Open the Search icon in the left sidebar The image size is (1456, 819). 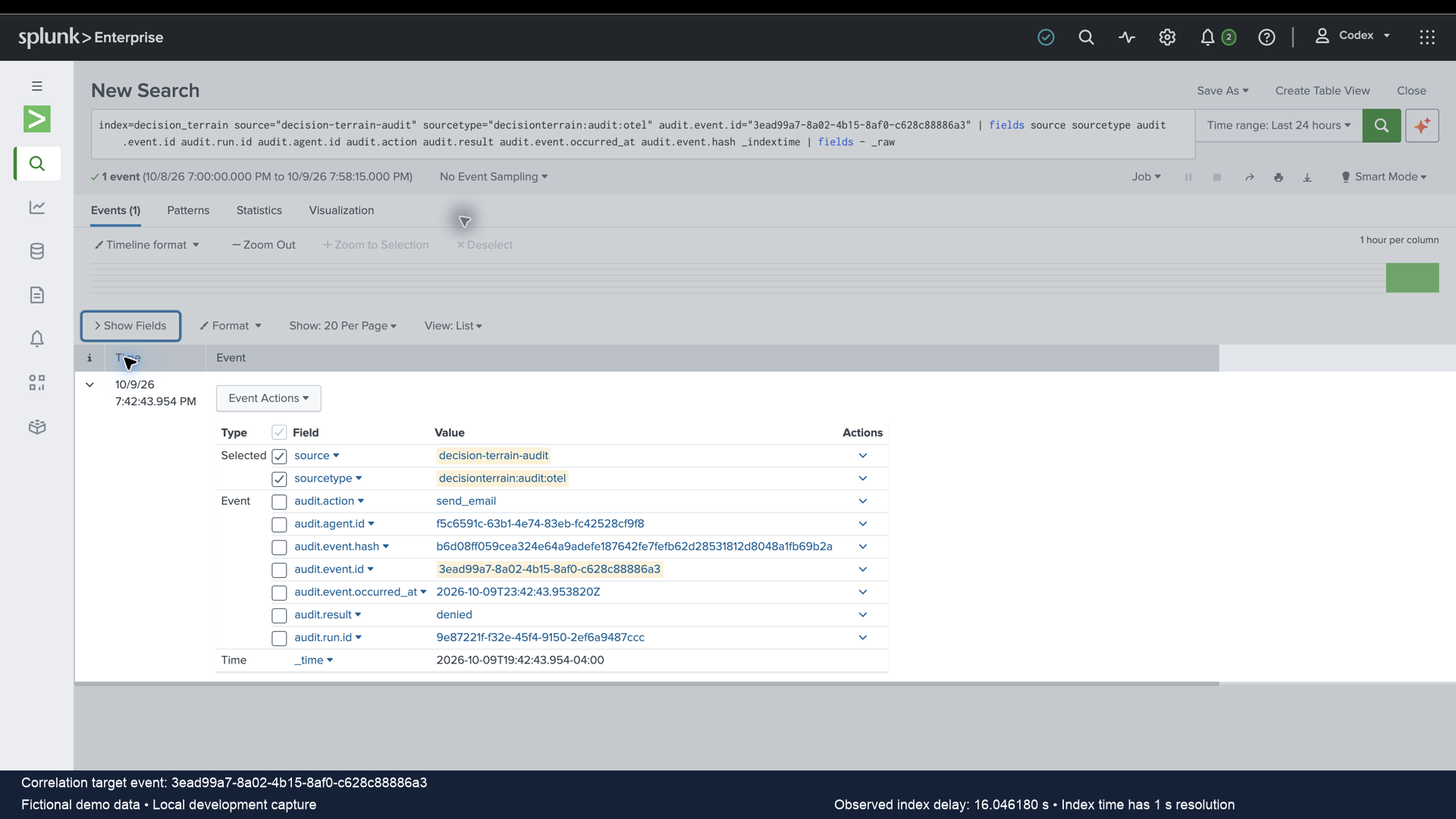tap(37, 164)
